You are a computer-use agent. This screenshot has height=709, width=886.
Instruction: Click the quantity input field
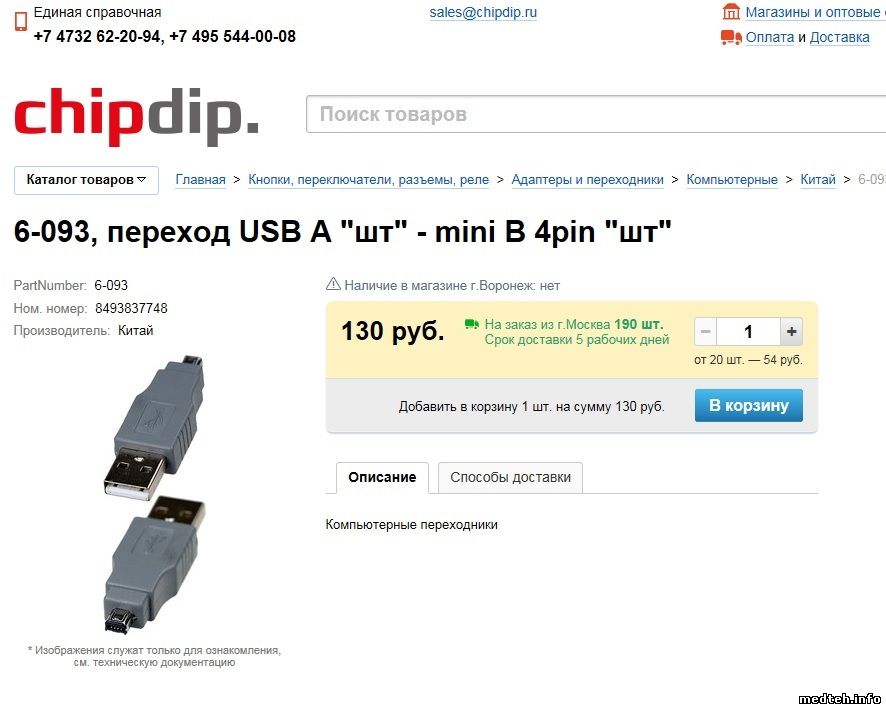[x=748, y=331]
